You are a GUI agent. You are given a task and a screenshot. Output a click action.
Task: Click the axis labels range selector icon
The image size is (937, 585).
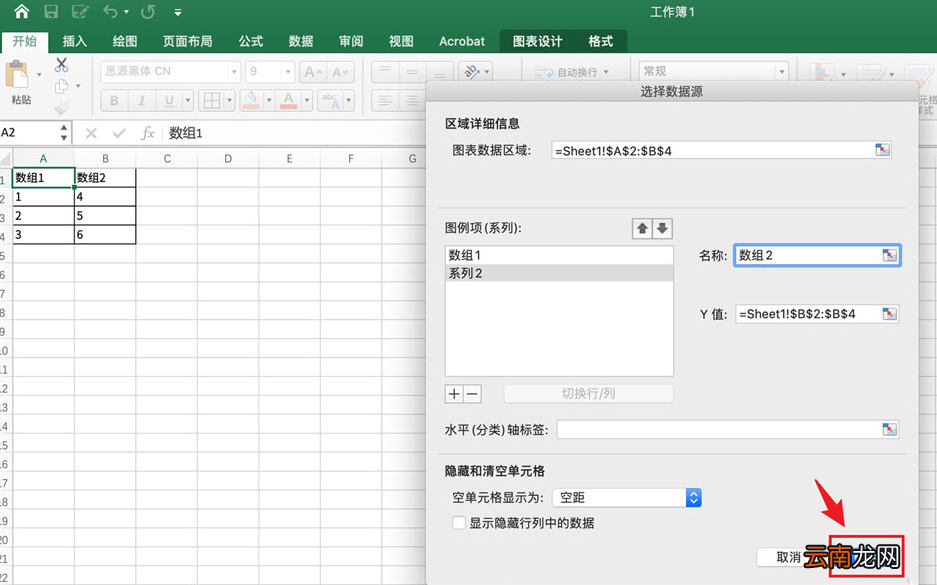890,429
